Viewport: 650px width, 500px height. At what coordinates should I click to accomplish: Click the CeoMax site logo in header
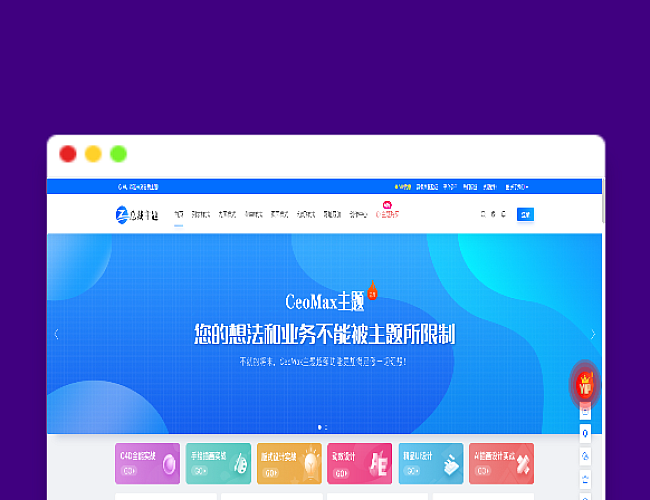tap(137, 214)
